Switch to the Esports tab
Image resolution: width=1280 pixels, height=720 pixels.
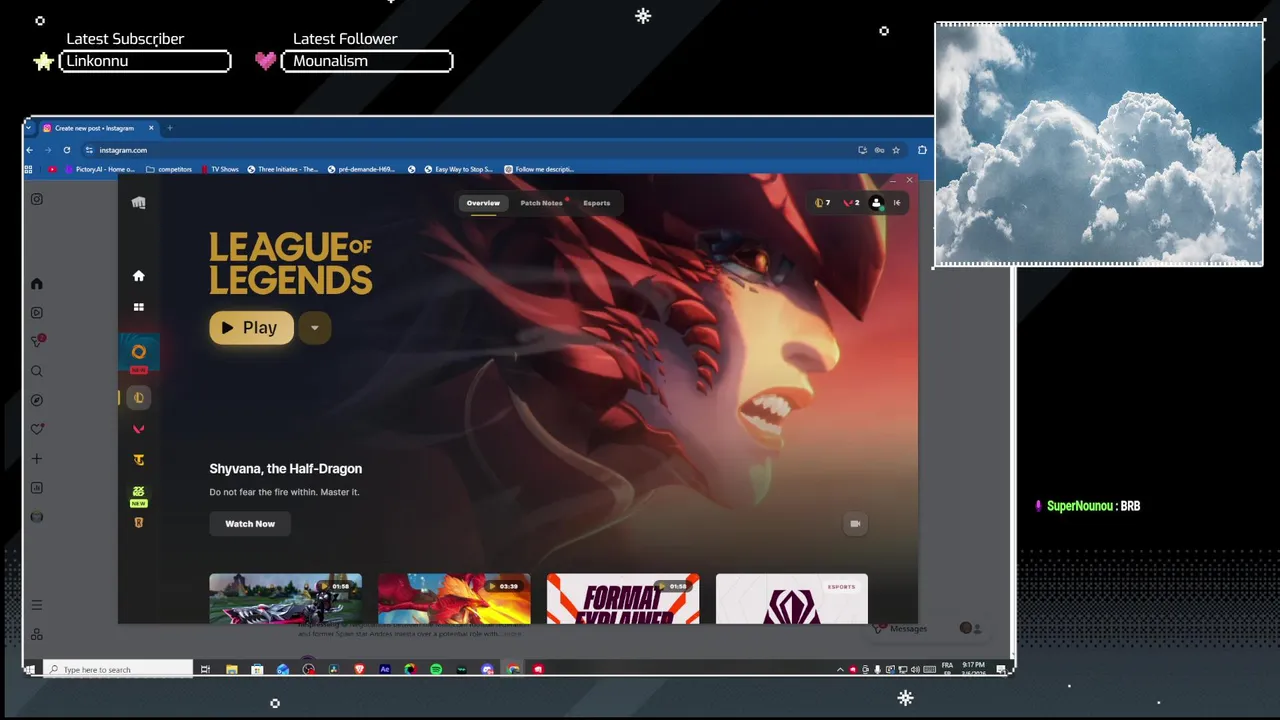(x=597, y=203)
